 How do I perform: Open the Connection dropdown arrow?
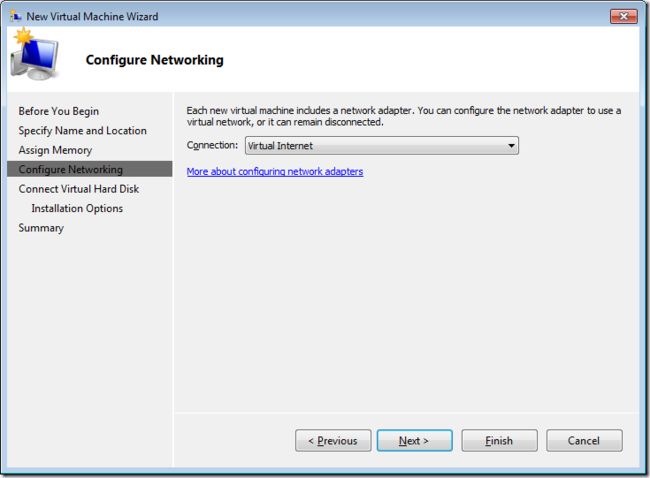pos(511,146)
